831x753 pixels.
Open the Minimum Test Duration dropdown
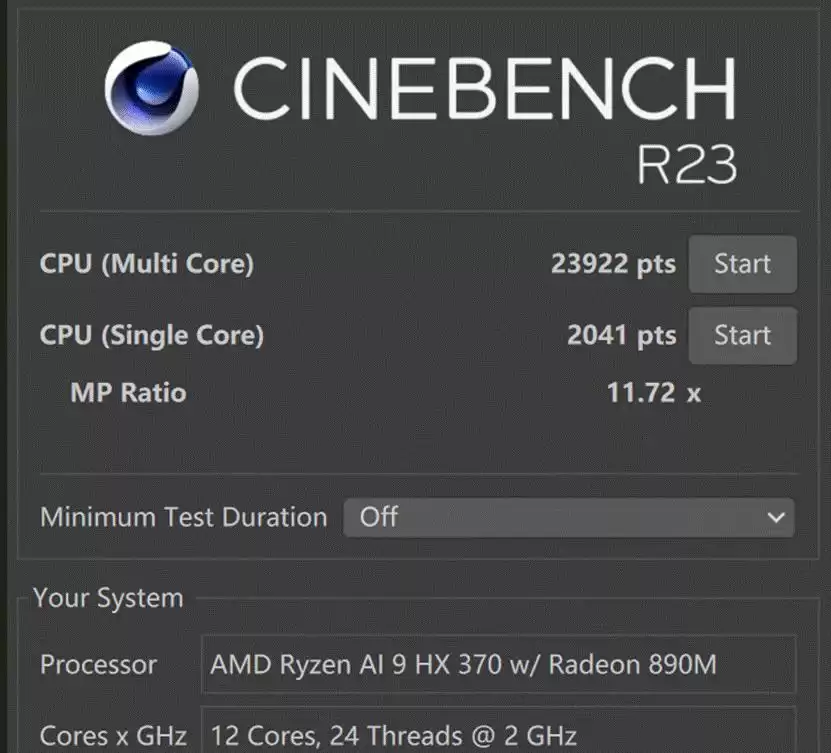pos(569,517)
